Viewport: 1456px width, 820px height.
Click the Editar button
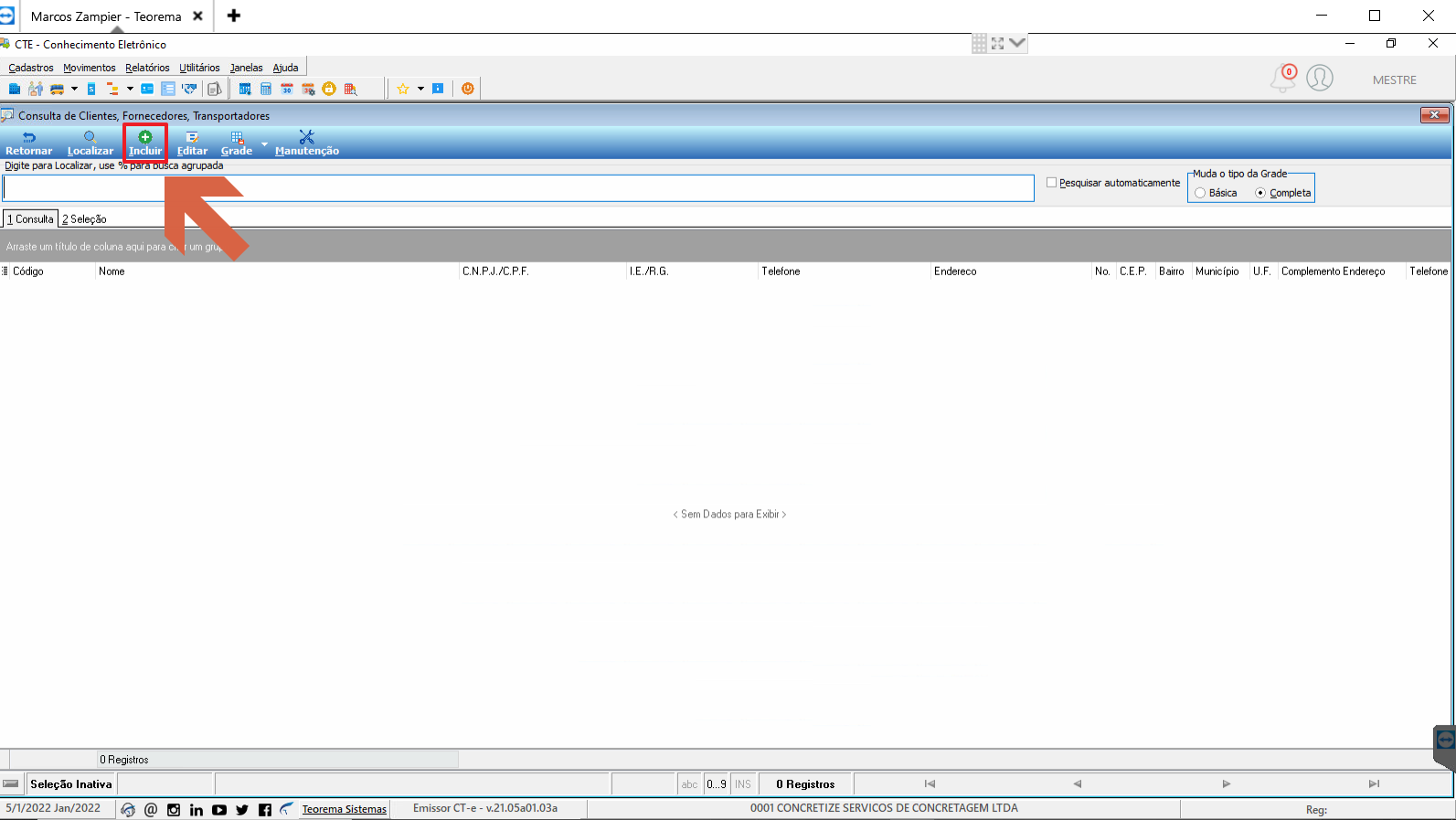(192, 144)
